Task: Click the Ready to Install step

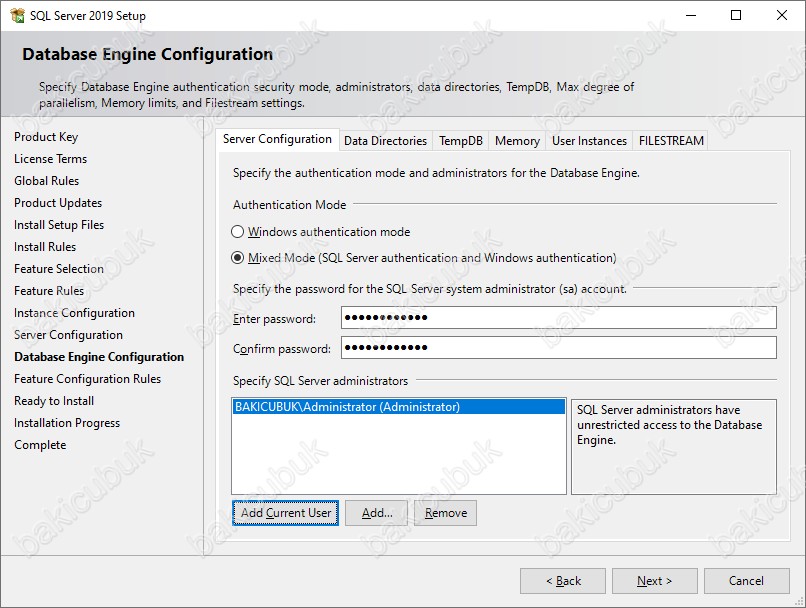Action: [54, 401]
